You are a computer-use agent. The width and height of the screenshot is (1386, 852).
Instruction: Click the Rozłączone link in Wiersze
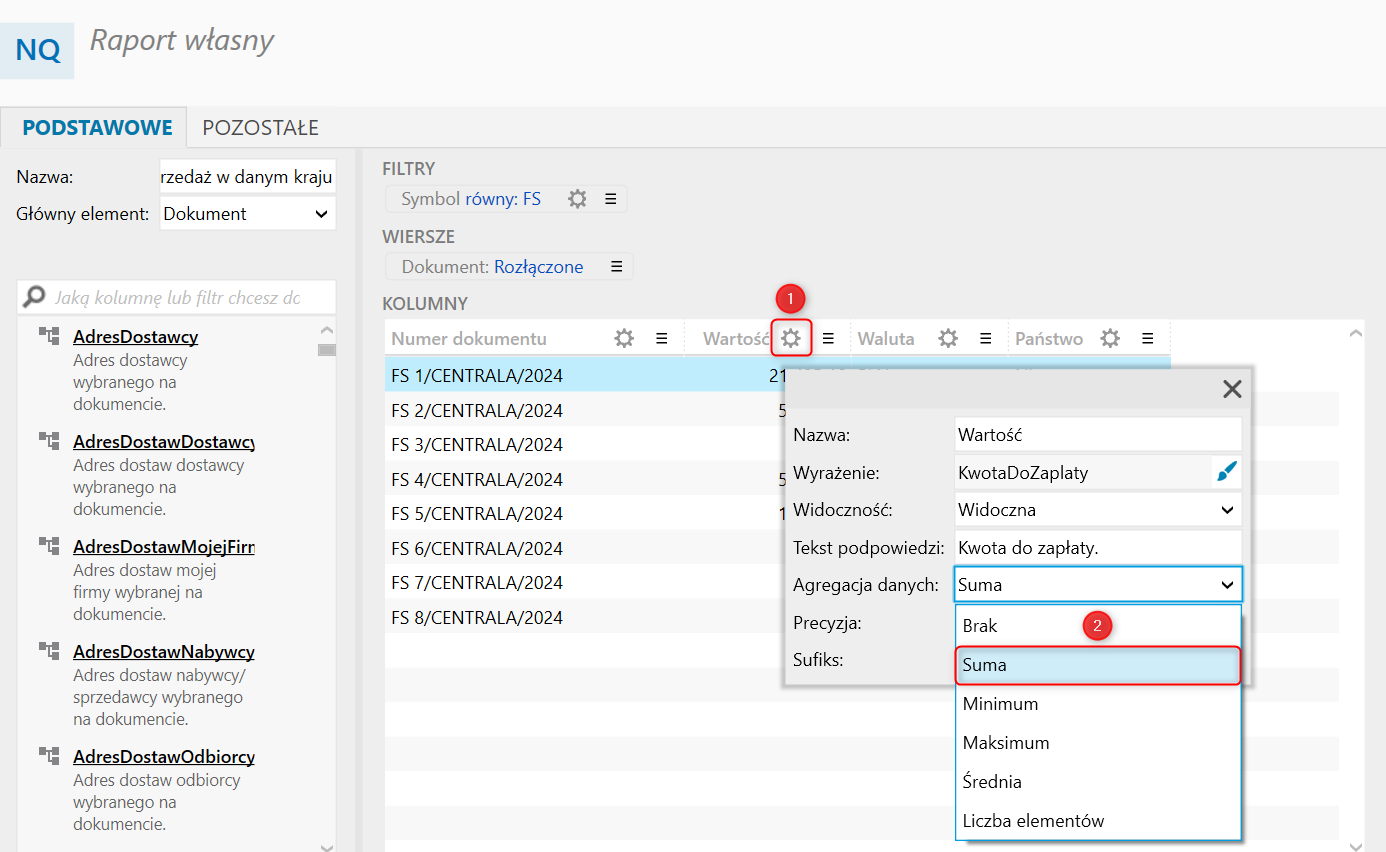point(538,267)
